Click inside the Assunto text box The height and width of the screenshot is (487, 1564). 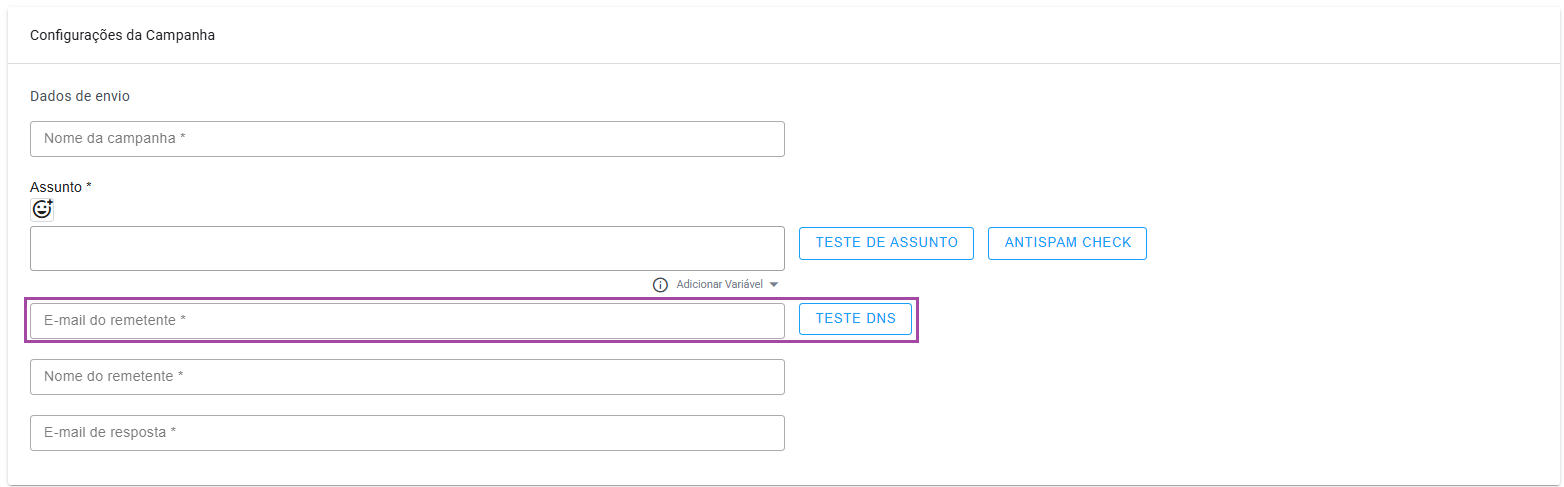407,248
